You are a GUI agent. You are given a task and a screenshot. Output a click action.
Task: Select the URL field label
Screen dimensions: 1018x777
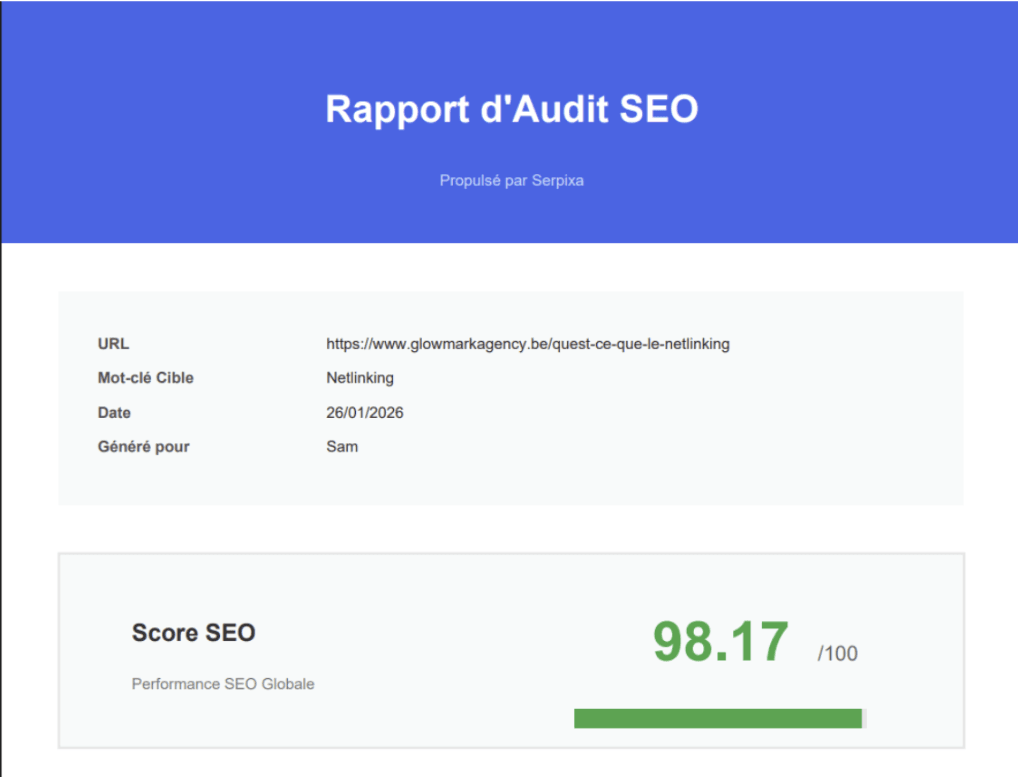113,344
